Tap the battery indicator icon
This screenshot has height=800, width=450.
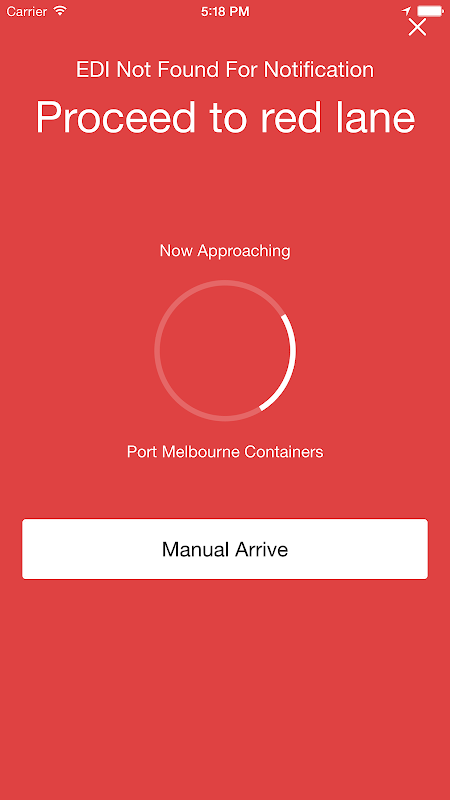click(430, 11)
